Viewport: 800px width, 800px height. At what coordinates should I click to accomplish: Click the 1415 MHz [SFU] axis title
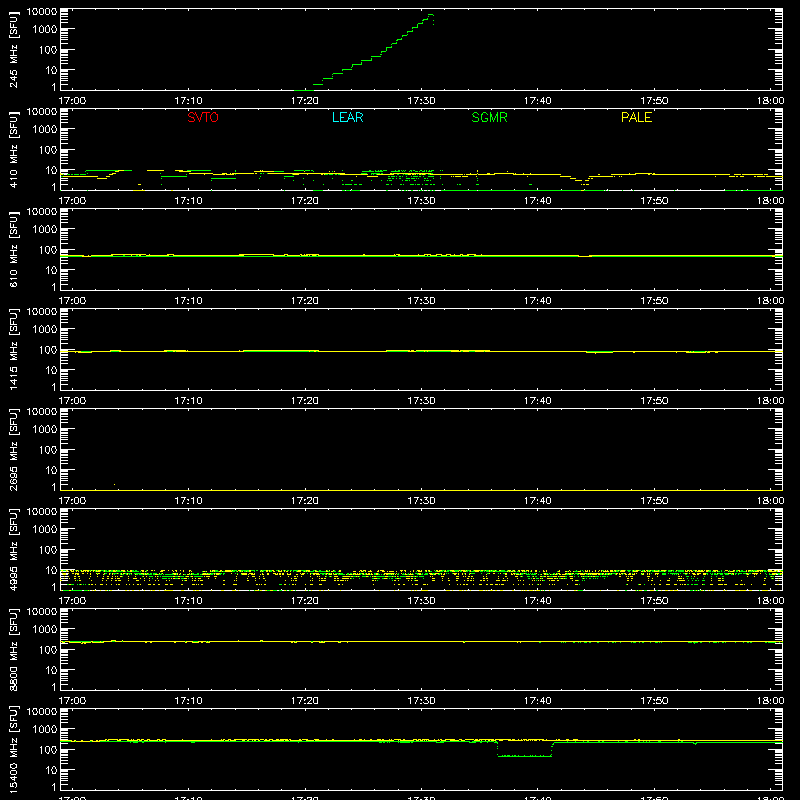coord(14,349)
